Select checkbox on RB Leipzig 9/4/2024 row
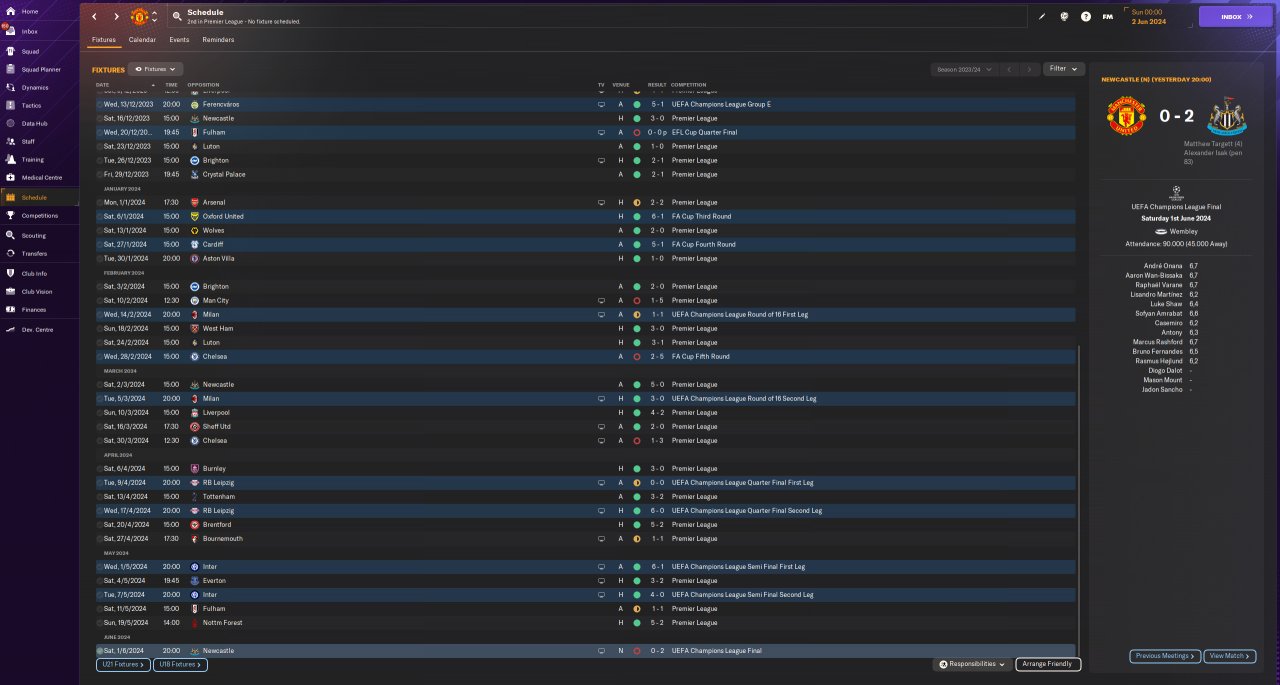The width and height of the screenshot is (1280, 685). coord(100,482)
